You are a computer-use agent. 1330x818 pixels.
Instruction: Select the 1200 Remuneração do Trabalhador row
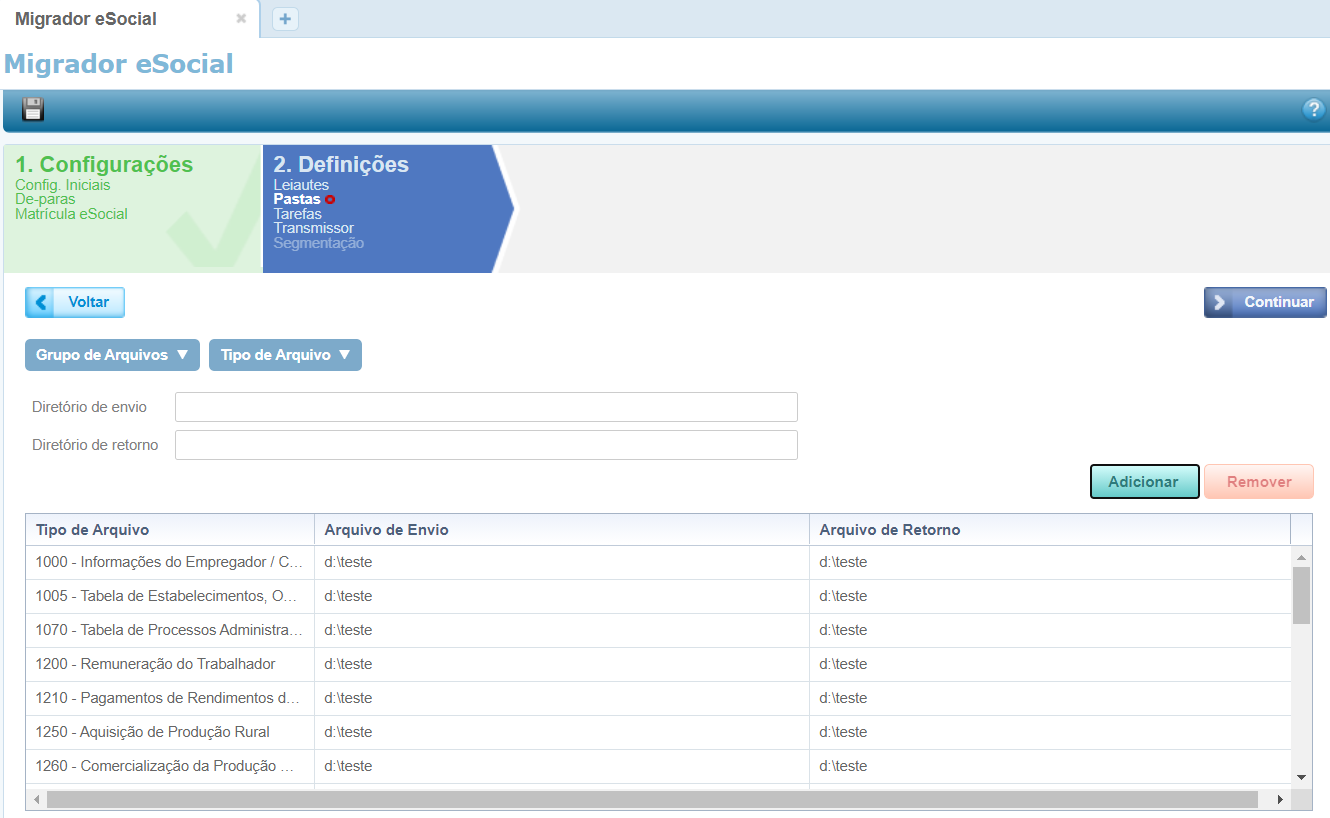(x=156, y=664)
